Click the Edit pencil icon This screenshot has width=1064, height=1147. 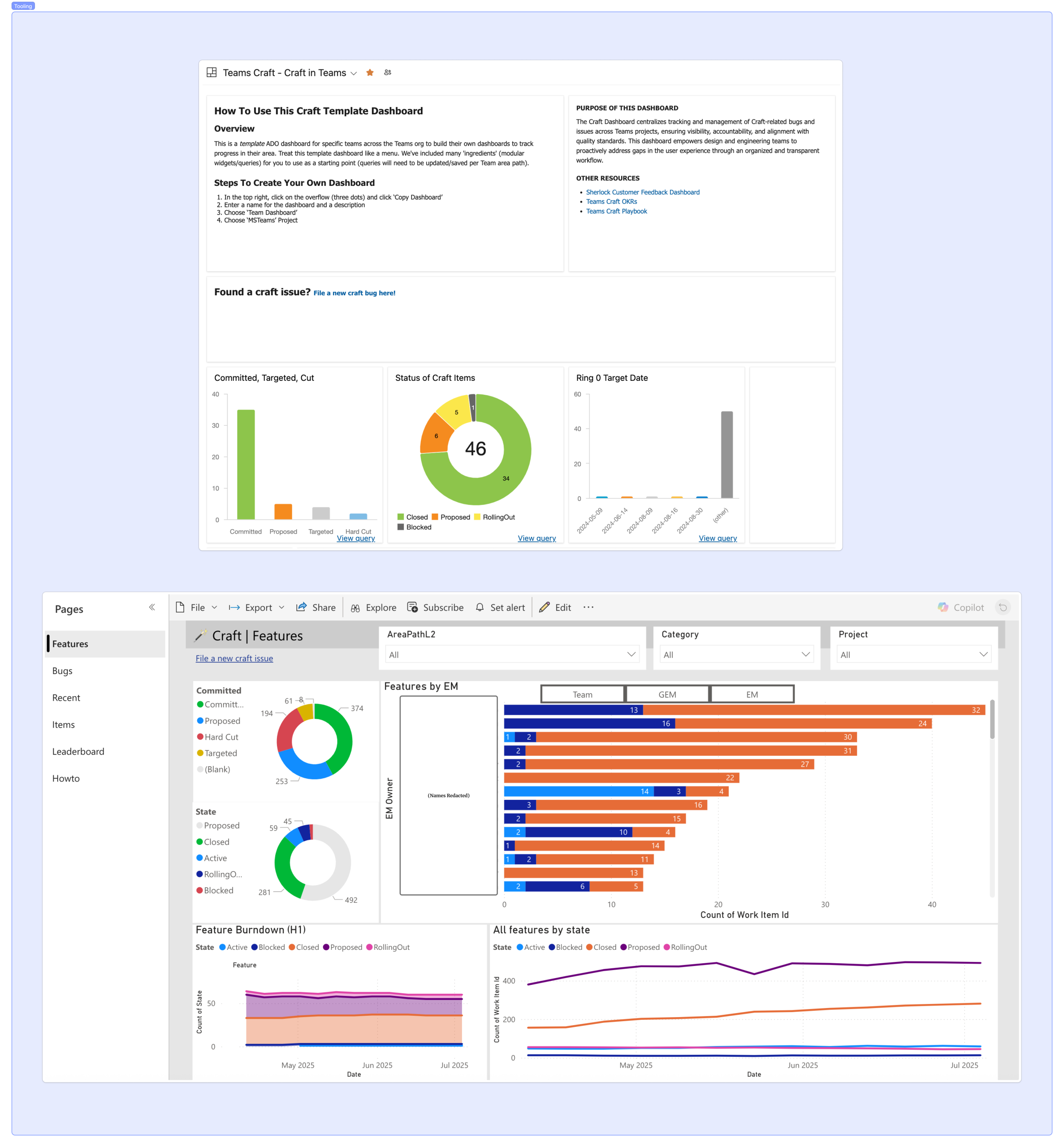click(x=544, y=607)
